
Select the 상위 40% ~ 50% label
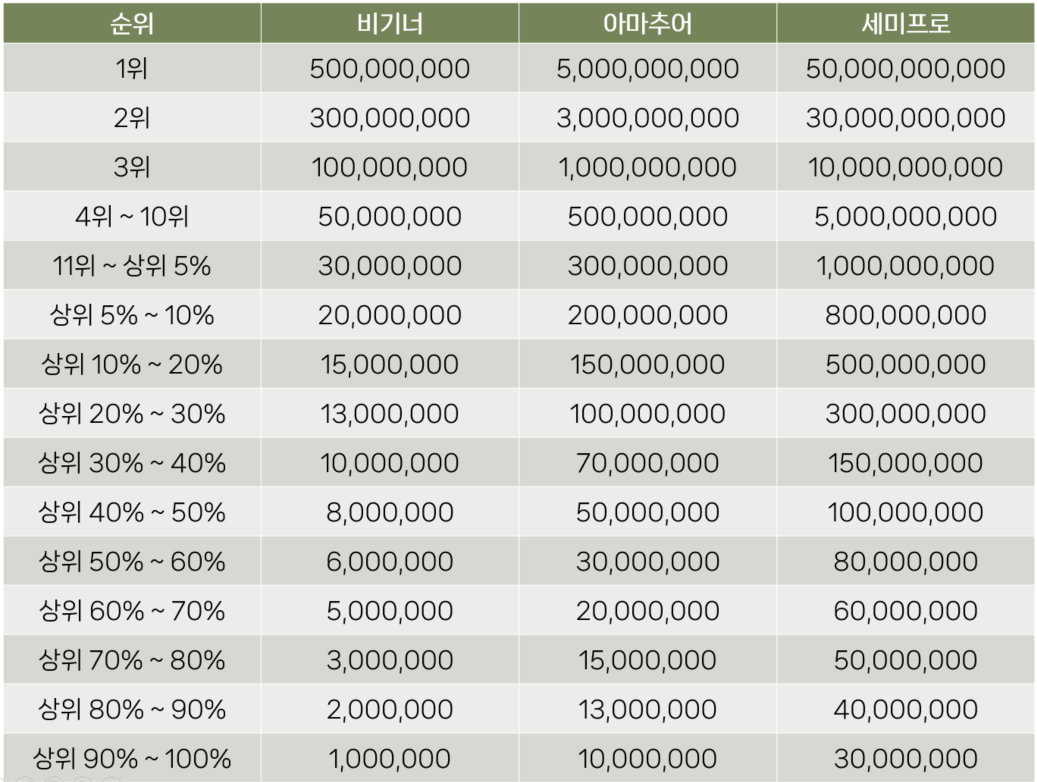tap(132, 512)
